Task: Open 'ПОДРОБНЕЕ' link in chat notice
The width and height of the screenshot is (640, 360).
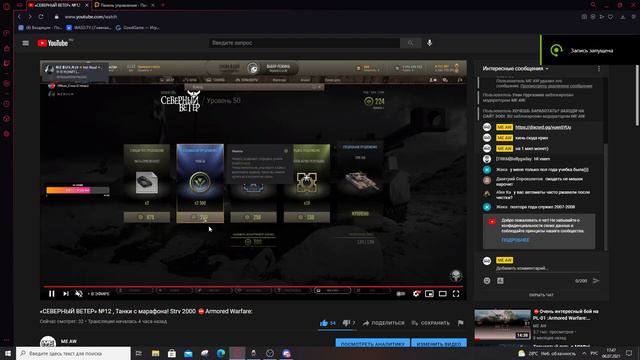Action: (x=515, y=240)
